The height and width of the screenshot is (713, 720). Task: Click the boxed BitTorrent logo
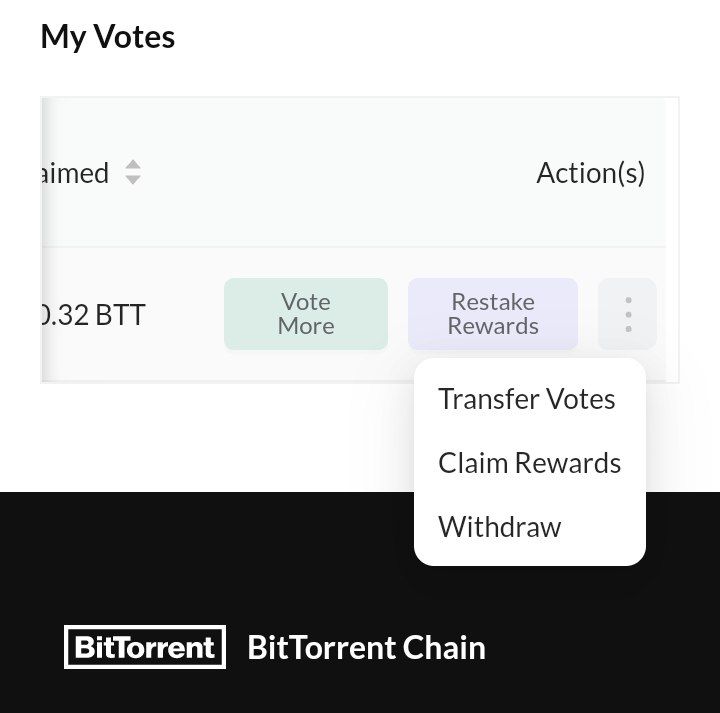(x=145, y=647)
